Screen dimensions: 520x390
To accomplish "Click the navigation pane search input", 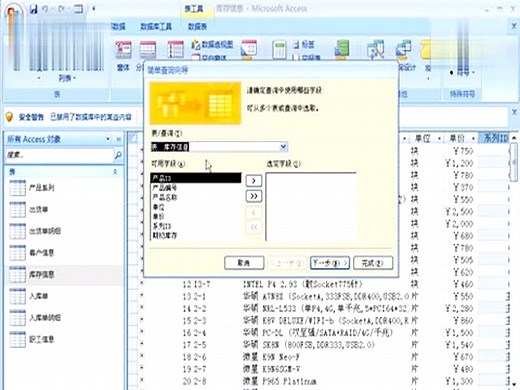I will pyautogui.click(x=60, y=155).
